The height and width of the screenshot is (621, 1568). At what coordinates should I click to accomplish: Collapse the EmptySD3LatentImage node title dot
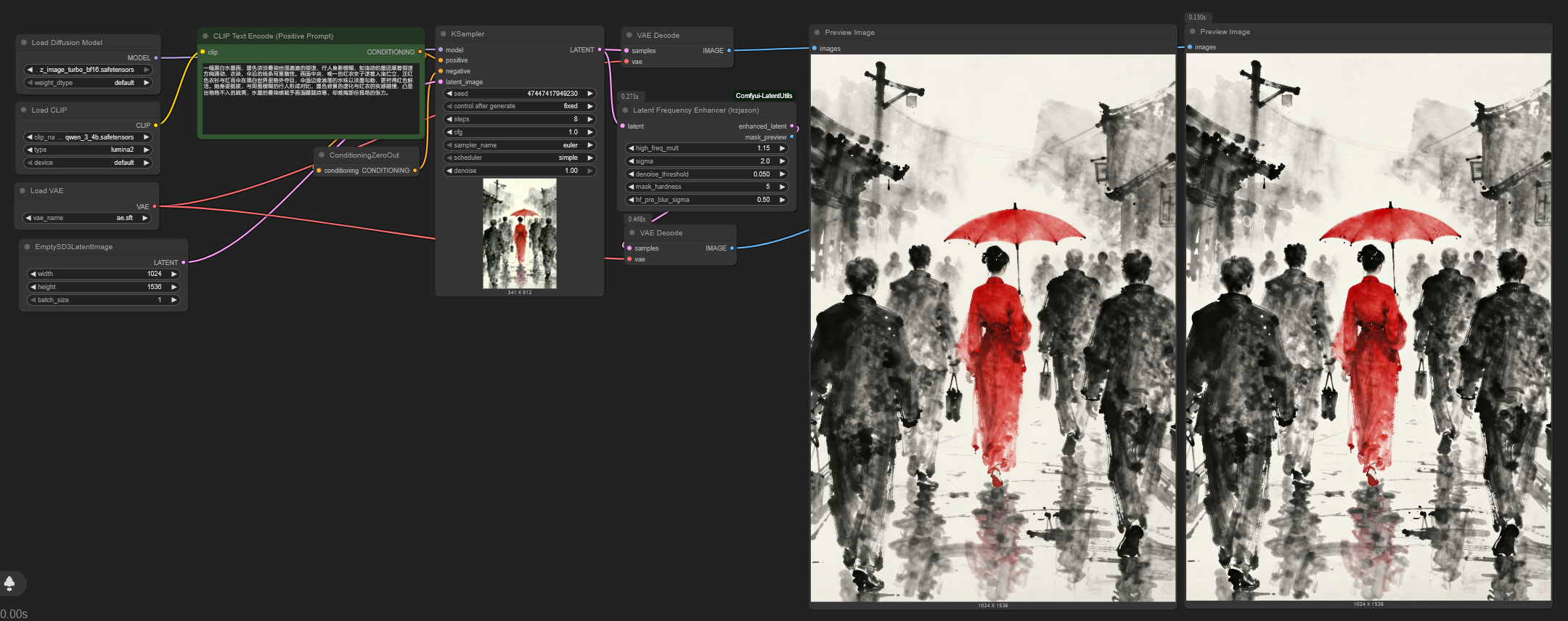[x=28, y=247]
